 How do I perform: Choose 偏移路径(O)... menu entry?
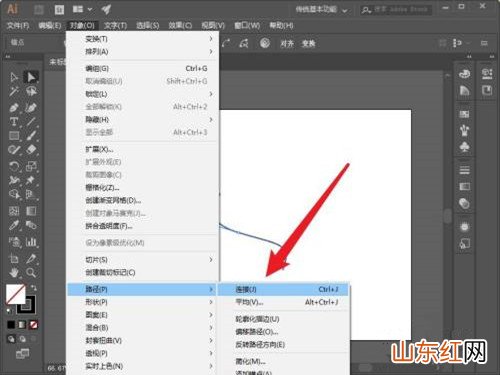click(x=283, y=332)
